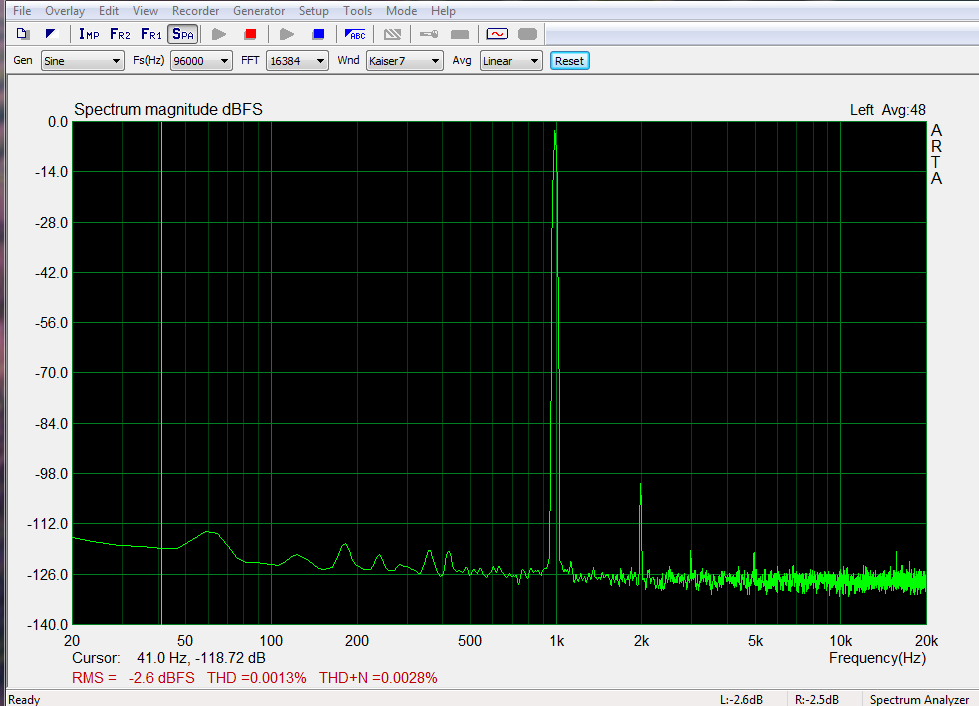Click the yellow cursor line at 41 Hz
This screenshot has height=706, width=979.
click(x=162, y=373)
